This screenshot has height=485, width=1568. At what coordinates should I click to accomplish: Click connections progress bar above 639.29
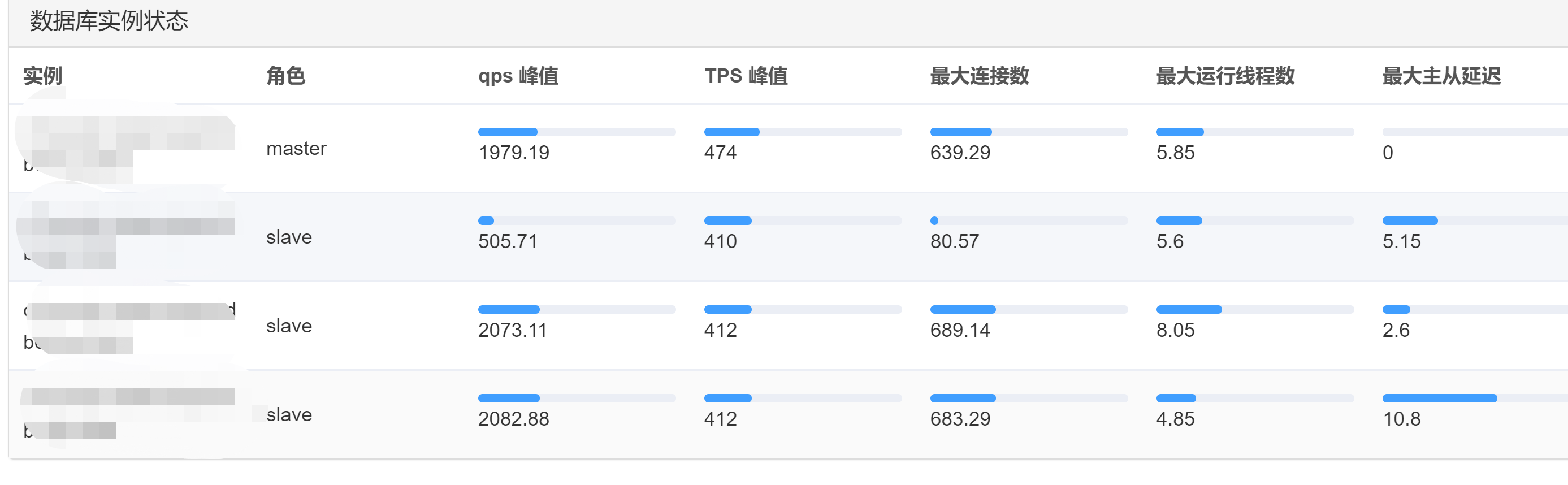click(1028, 132)
